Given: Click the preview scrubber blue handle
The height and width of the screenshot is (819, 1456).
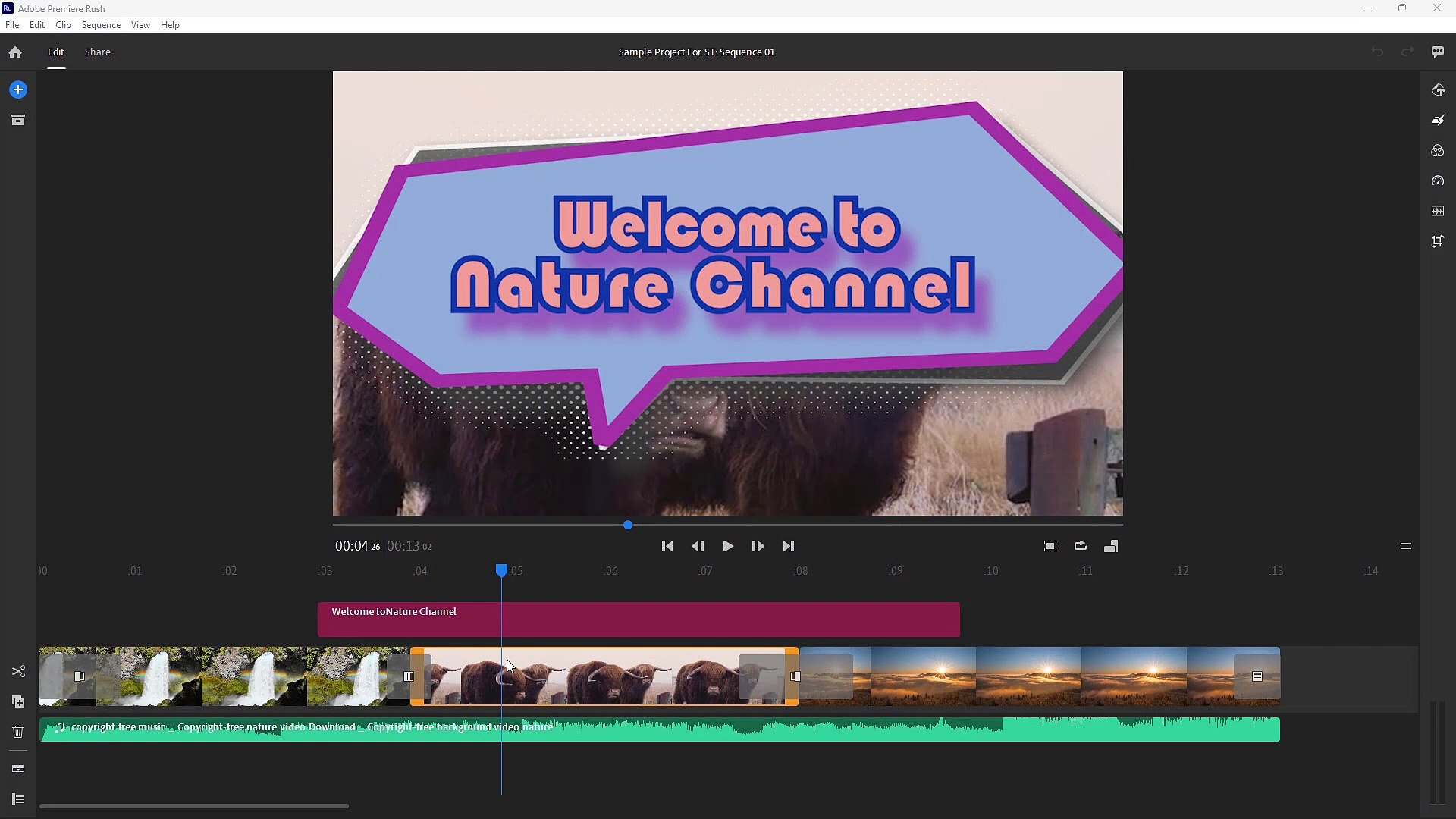Looking at the screenshot, I should point(628,525).
